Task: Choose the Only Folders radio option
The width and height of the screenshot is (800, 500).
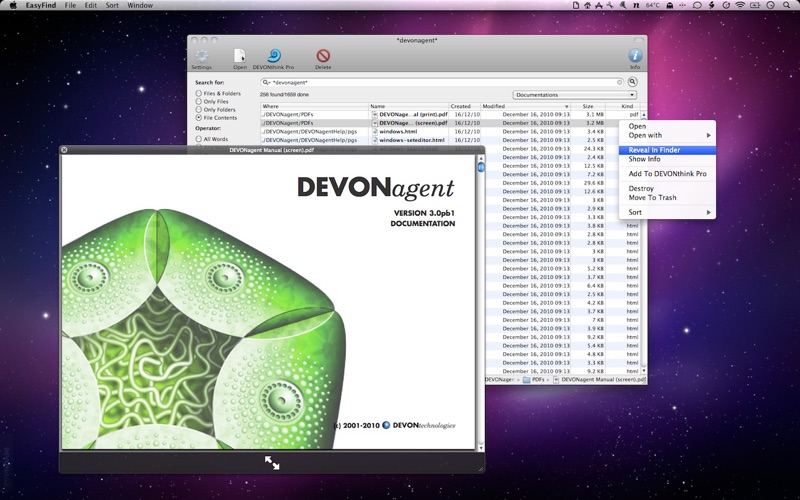Action: [x=199, y=110]
